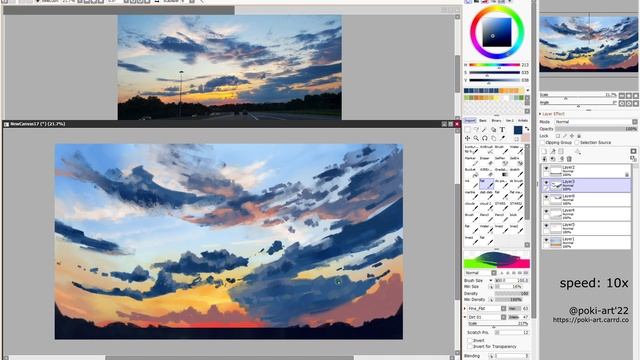
Task: Check the Invert texture option
Action: 470,340
